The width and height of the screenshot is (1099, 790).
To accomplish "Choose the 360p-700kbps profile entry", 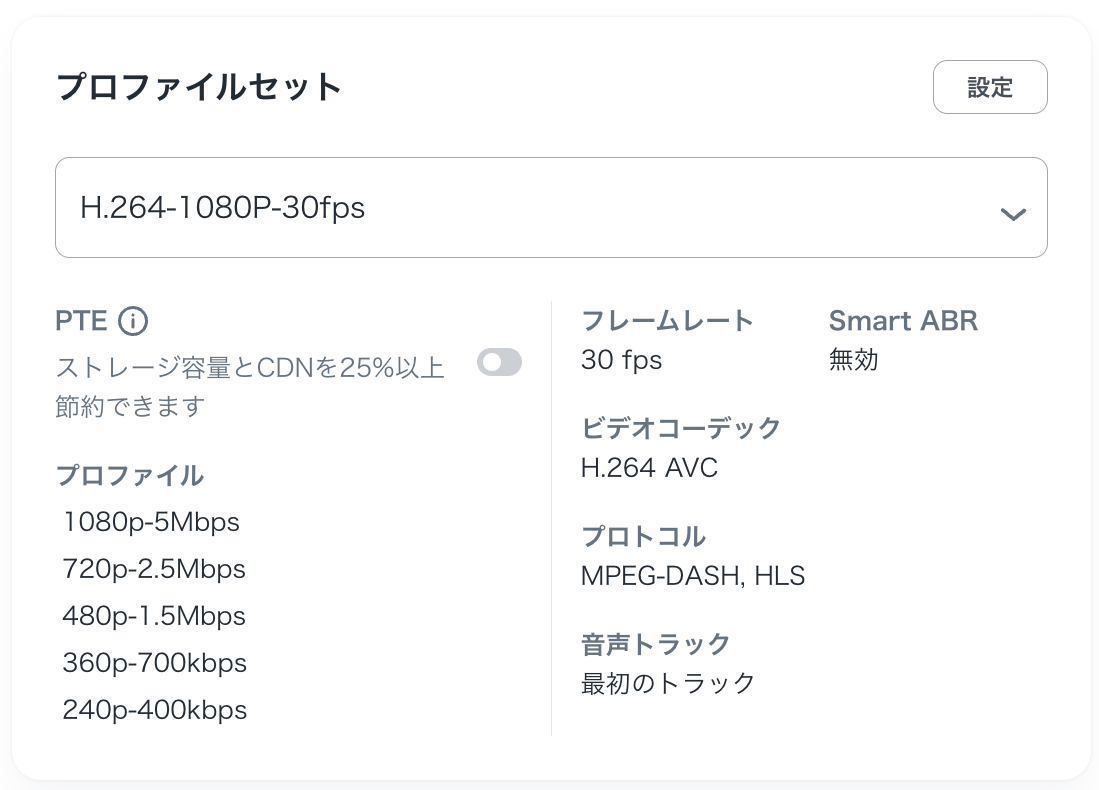I will click(x=155, y=663).
